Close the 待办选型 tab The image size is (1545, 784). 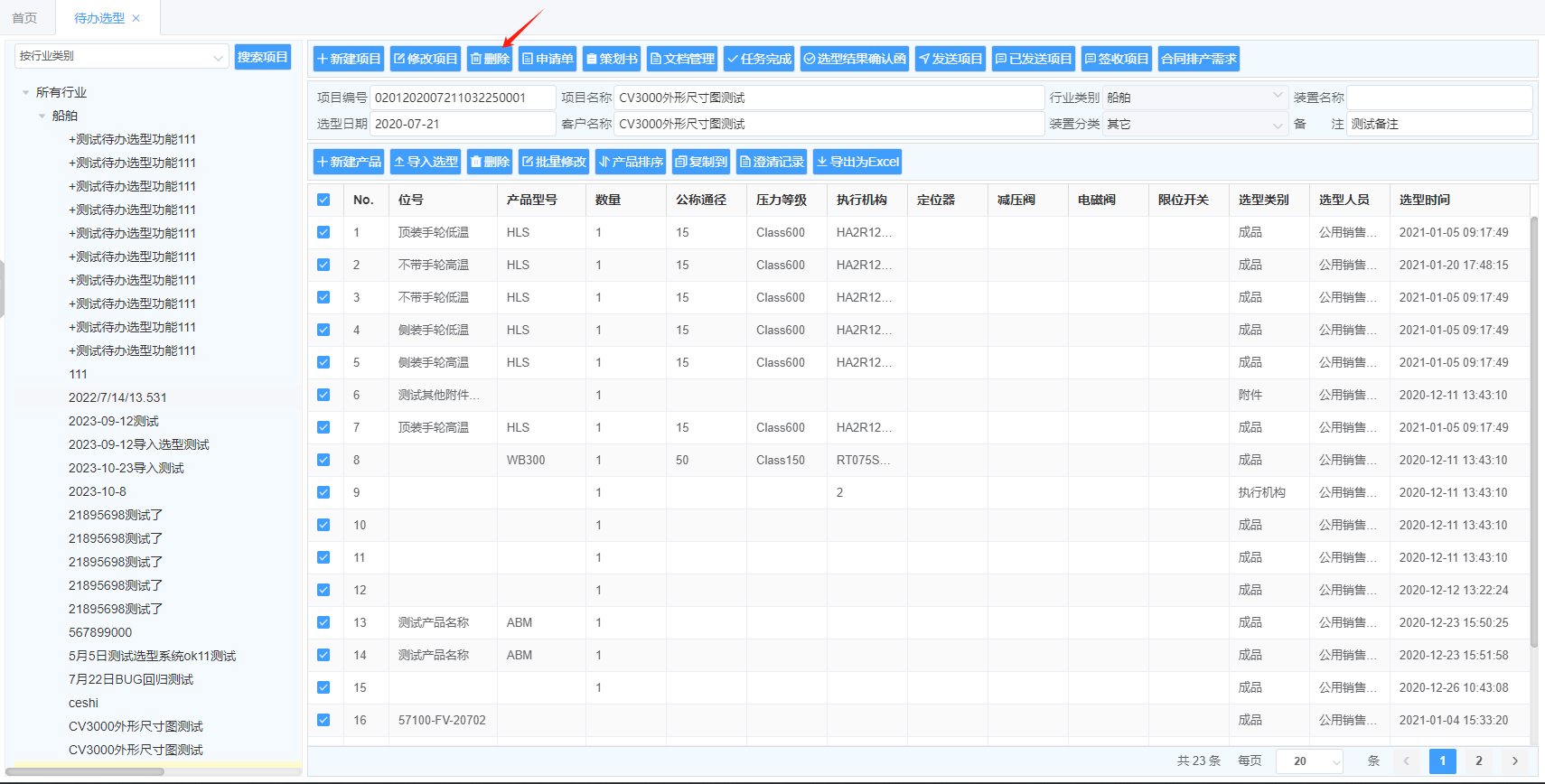[x=136, y=18]
